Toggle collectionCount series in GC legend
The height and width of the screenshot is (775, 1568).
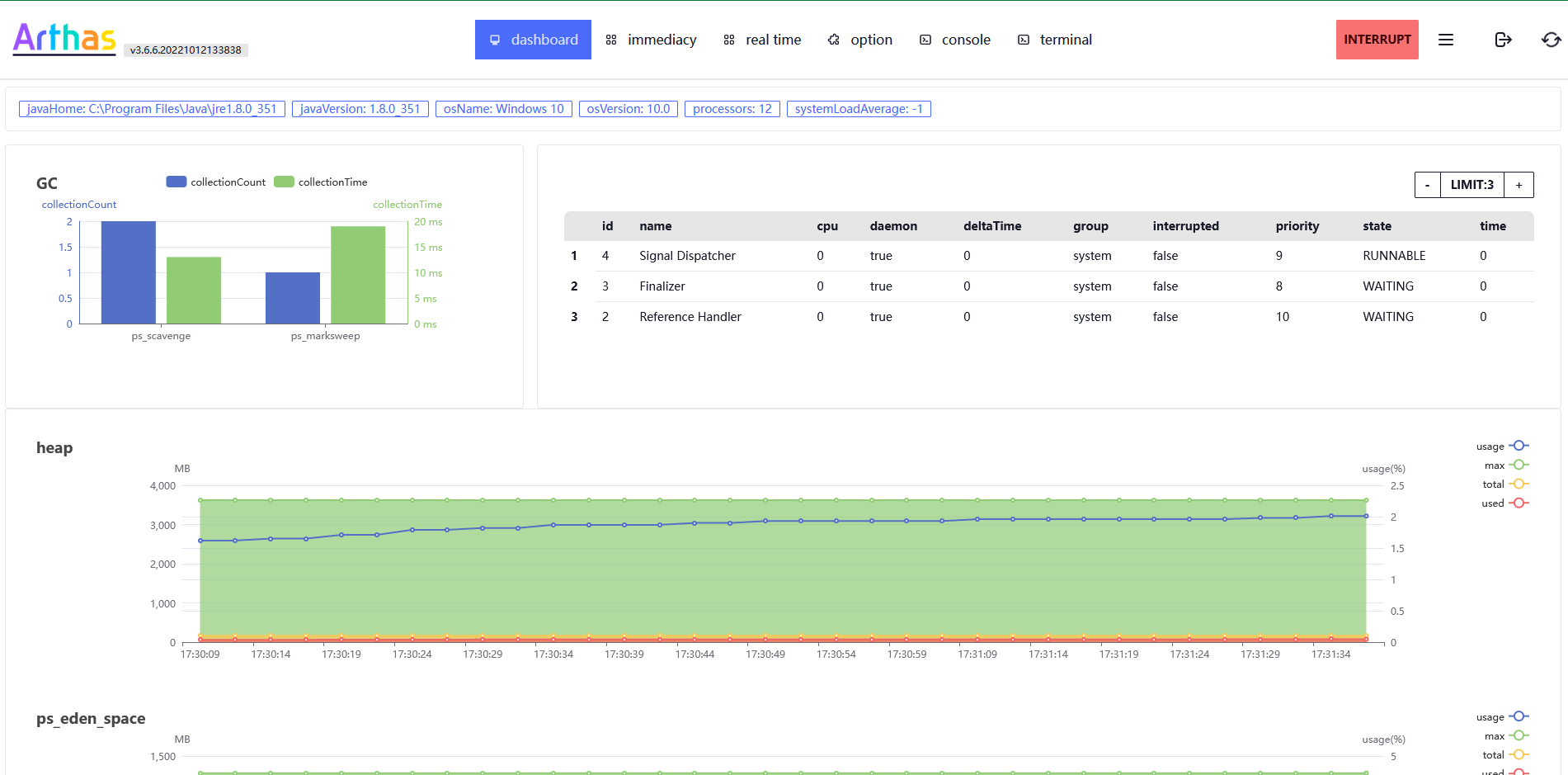pos(216,182)
